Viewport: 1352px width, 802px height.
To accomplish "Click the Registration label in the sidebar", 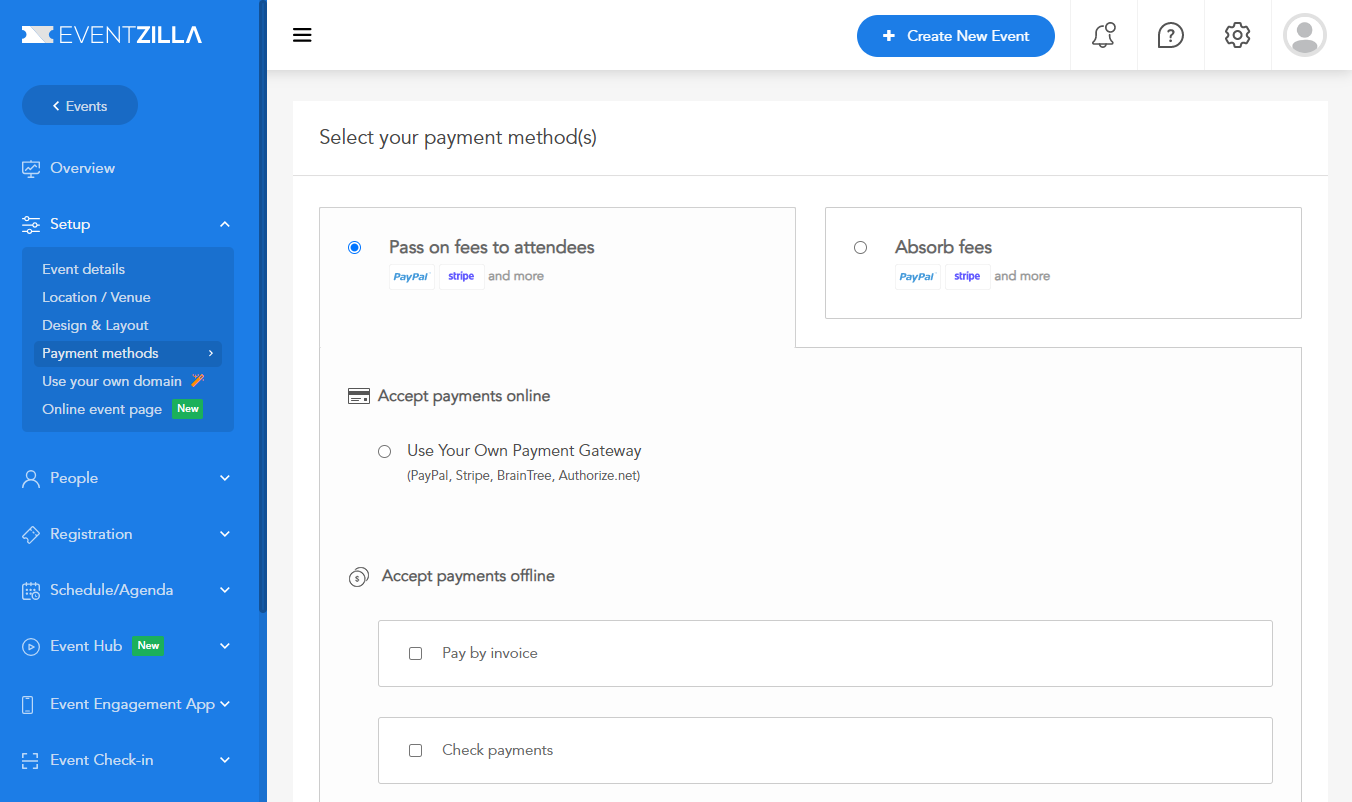I will (x=91, y=534).
